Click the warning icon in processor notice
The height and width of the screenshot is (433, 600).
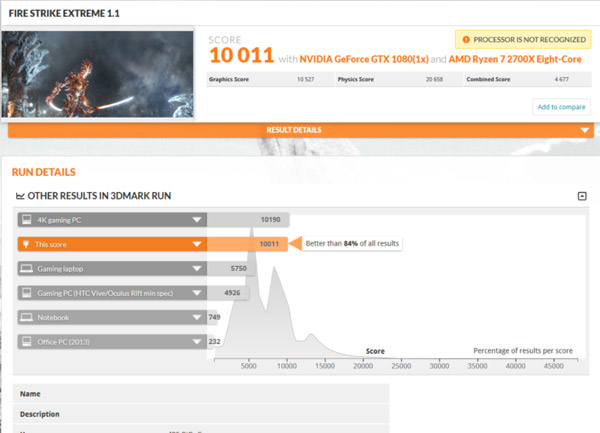[464, 40]
